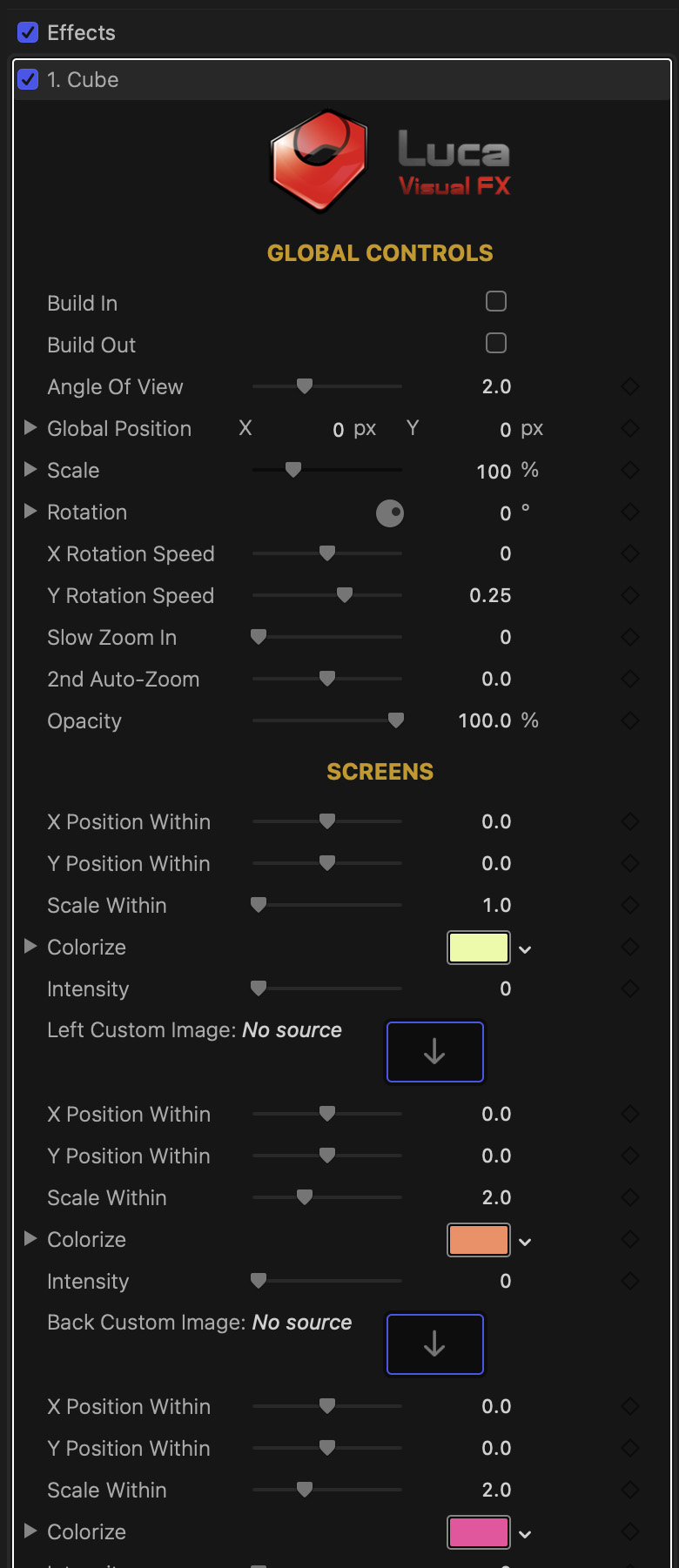
Task: Click the Rotation dial control
Action: click(x=390, y=513)
